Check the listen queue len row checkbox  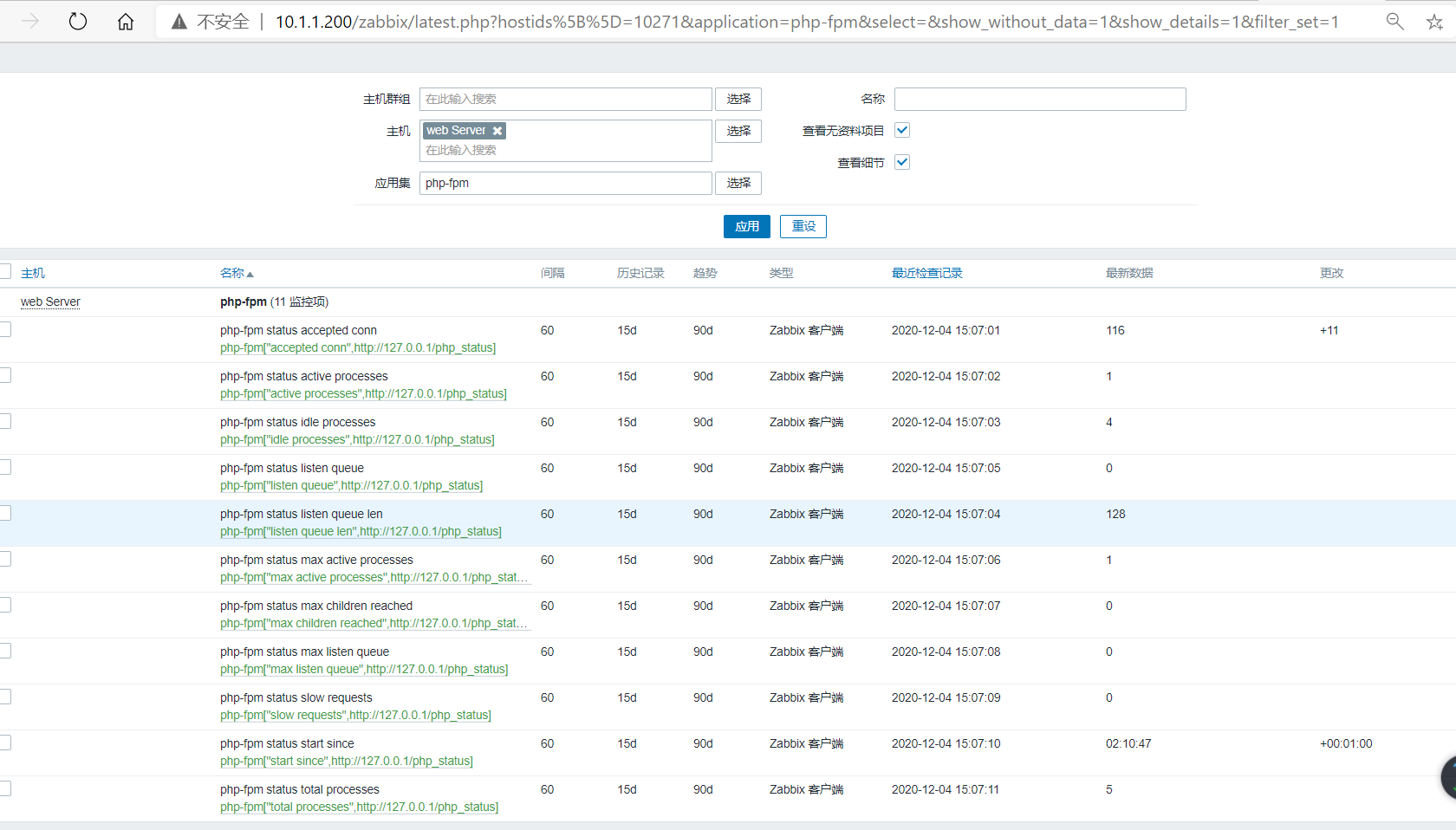[x=5, y=513]
